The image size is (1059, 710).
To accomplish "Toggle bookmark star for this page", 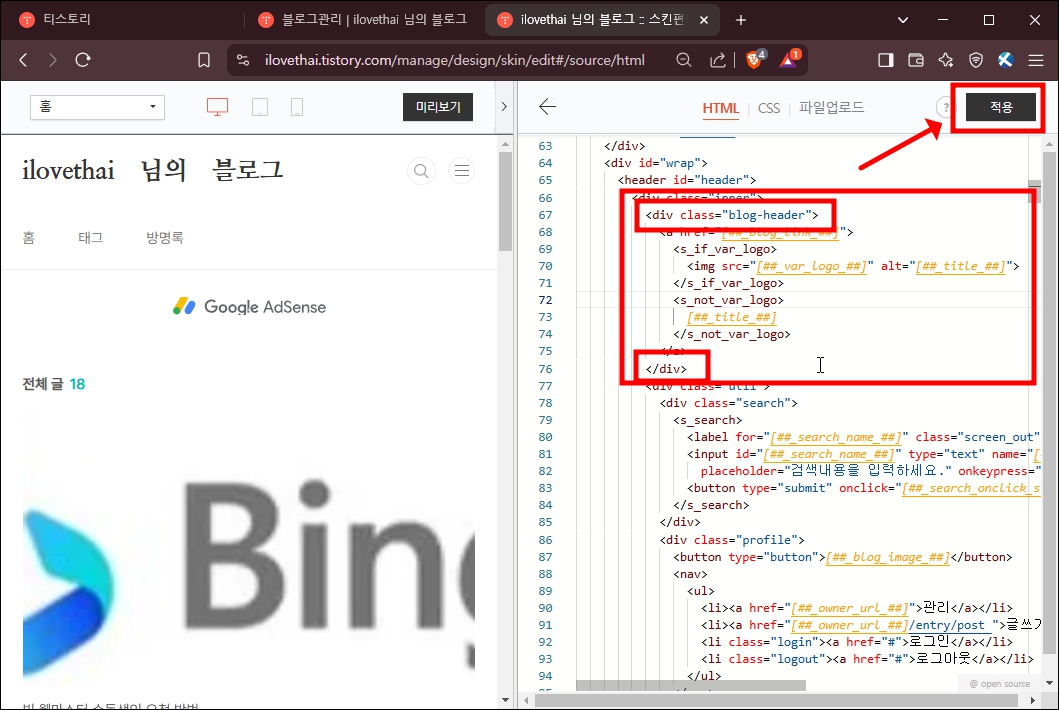I will pyautogui.click(x=203, y=59).
